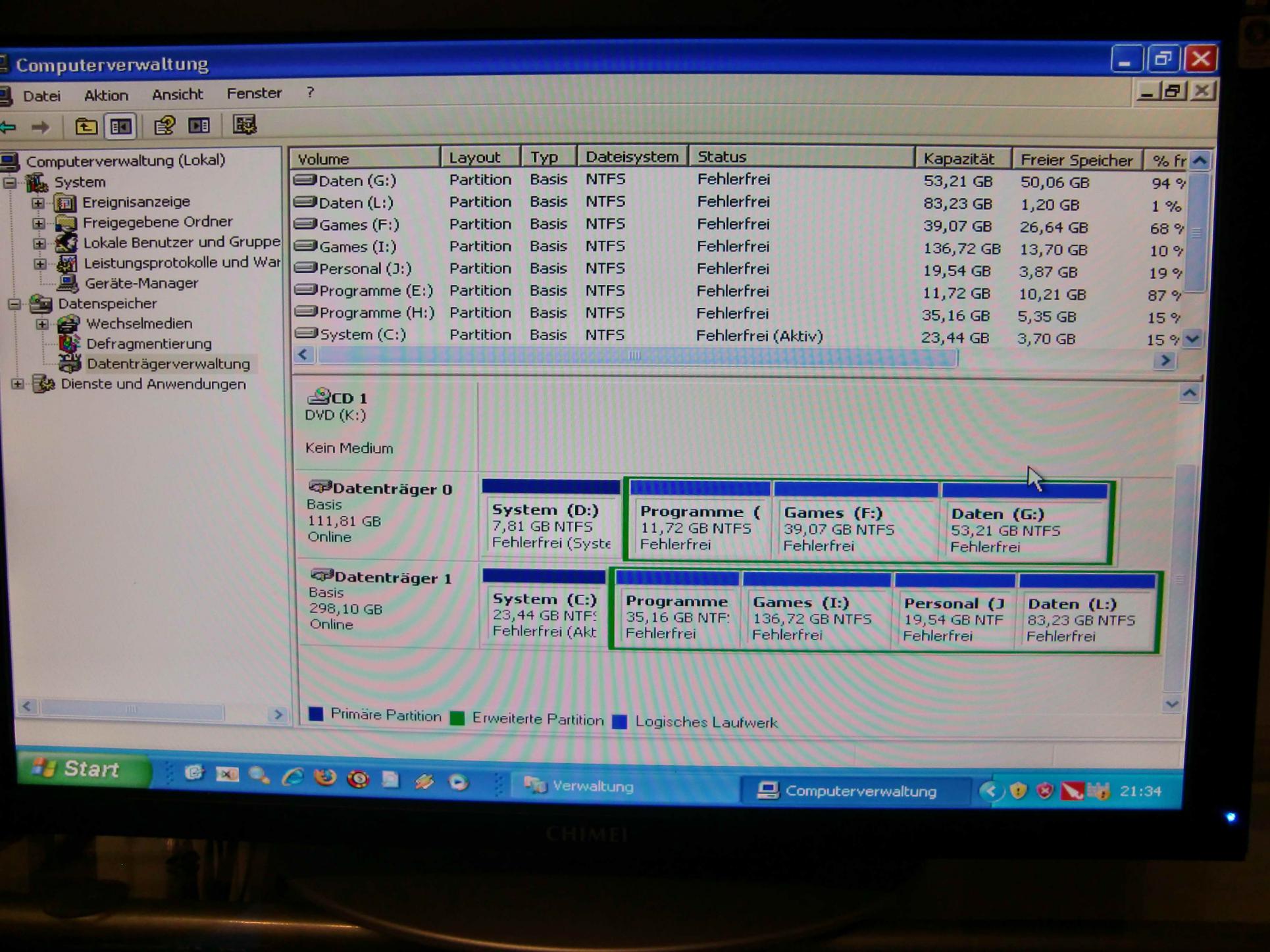Expand the Ereignisanzeige tree node

tap(38, 203)
